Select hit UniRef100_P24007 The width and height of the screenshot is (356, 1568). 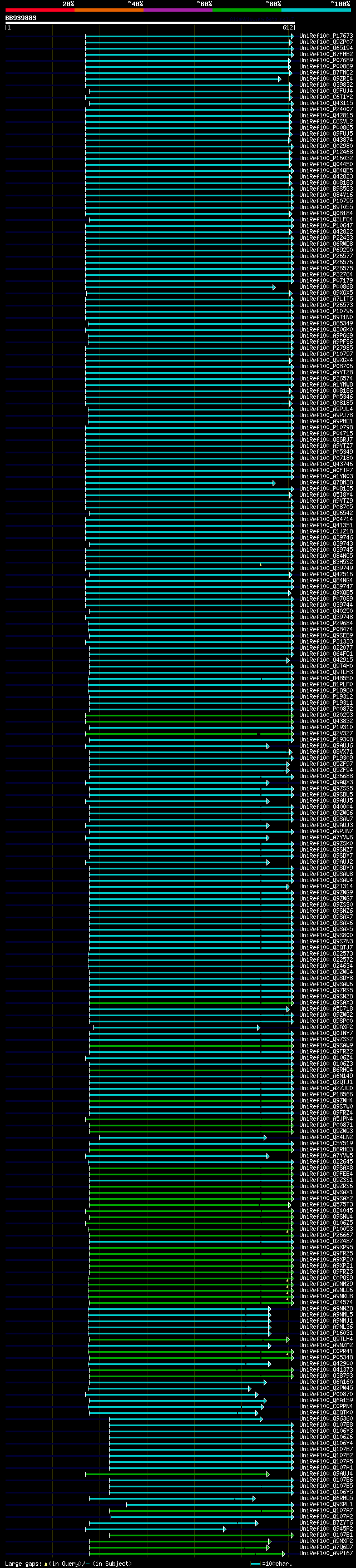point(325,109)
